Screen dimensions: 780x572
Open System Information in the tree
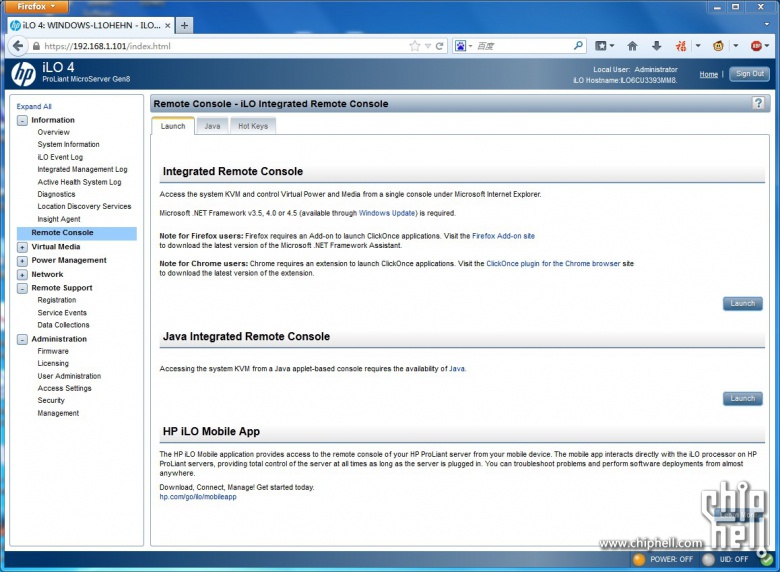[69, 144]
